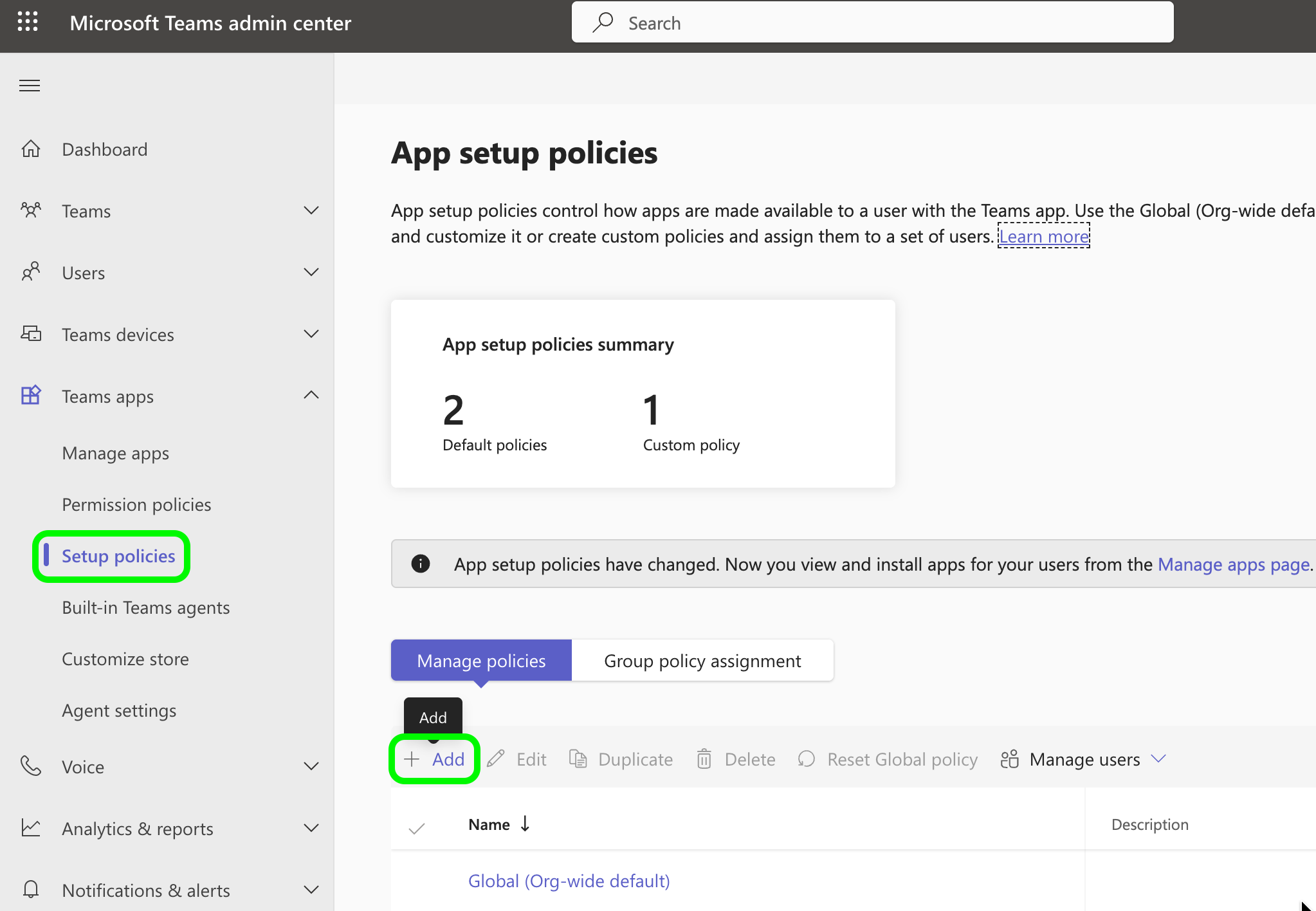The height and width of the screenshot is (911, 1316).
Task: Open Manage apps in the sidebar
Action: pyautogui.click(x=116, y=454)
